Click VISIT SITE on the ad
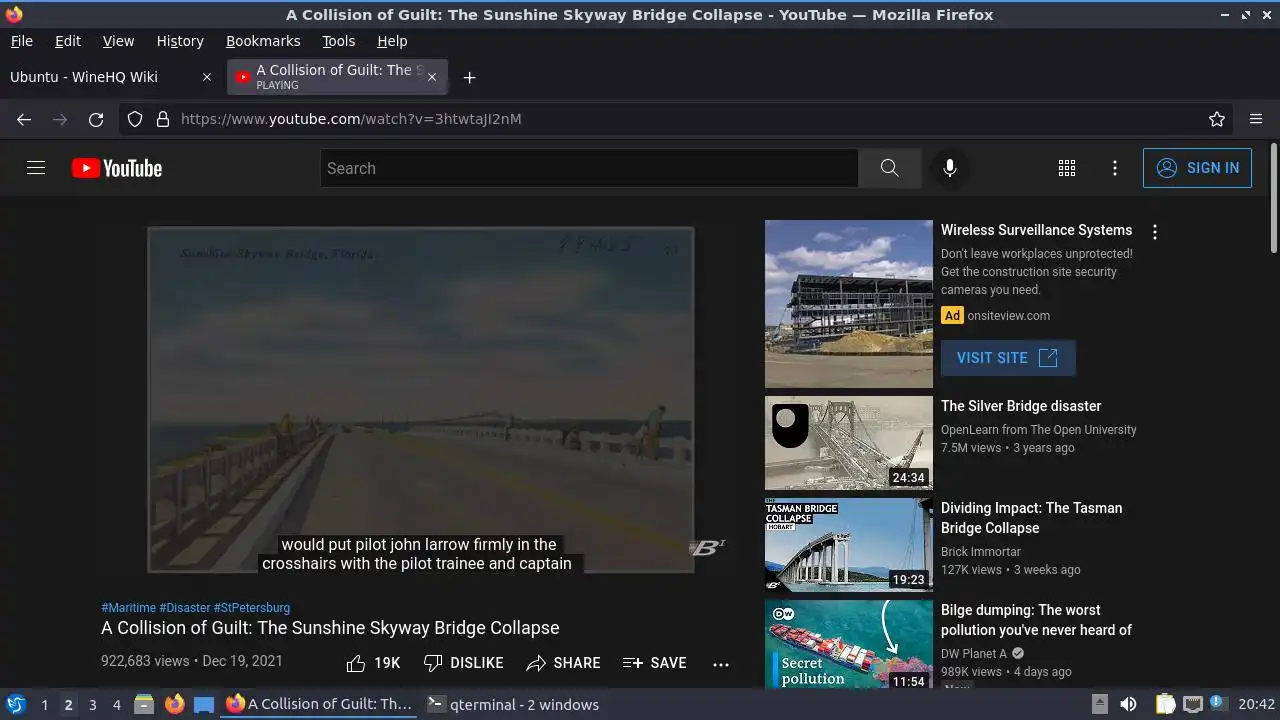This screenshot has height=720, width=1280. pos(1008,358)
